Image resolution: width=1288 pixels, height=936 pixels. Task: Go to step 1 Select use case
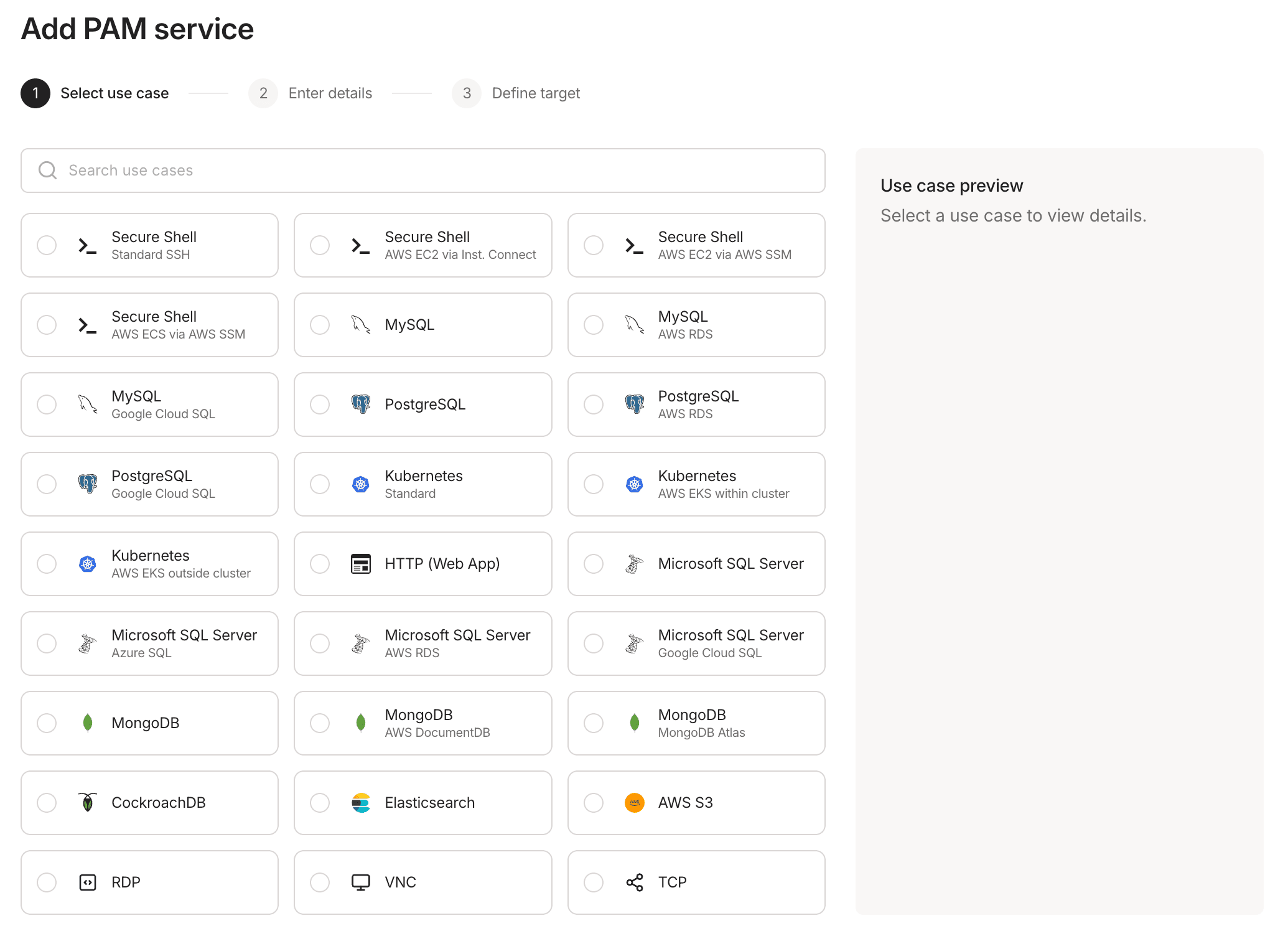(95, 93)
